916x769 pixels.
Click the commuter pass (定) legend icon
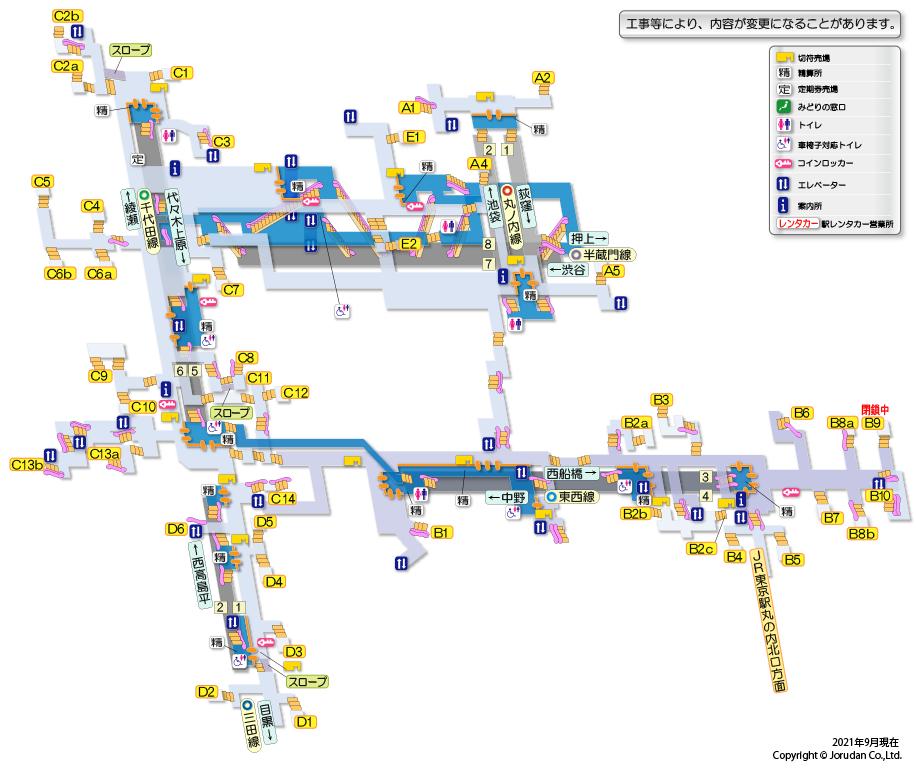click(x=785, y=89)
